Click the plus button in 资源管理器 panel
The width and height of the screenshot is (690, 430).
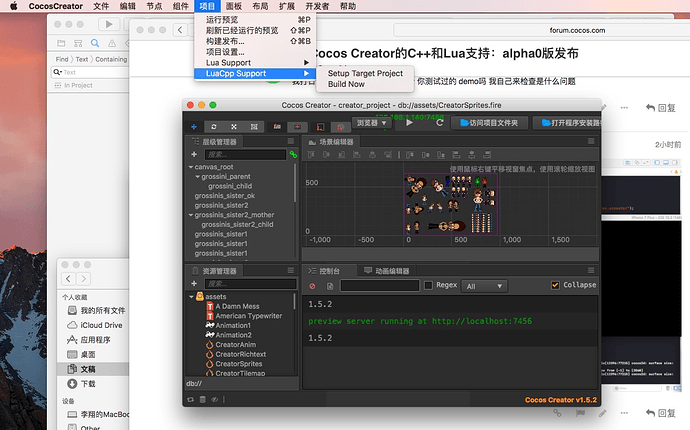pyautogui.click(x=194, y=283)
